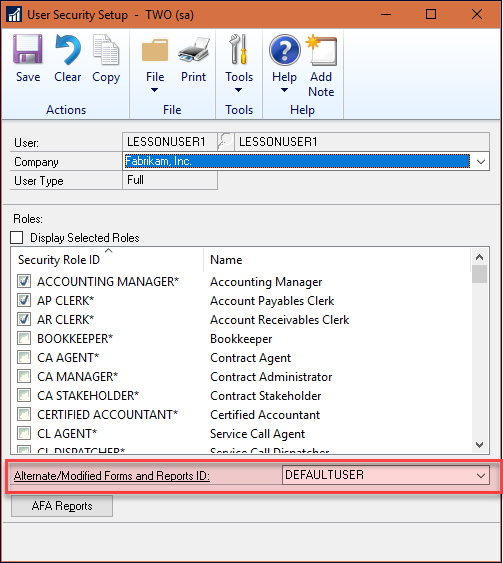Viewport: 503px width, 563px height.
Task: Click the Help question mark icon
Action: [285, 50]
